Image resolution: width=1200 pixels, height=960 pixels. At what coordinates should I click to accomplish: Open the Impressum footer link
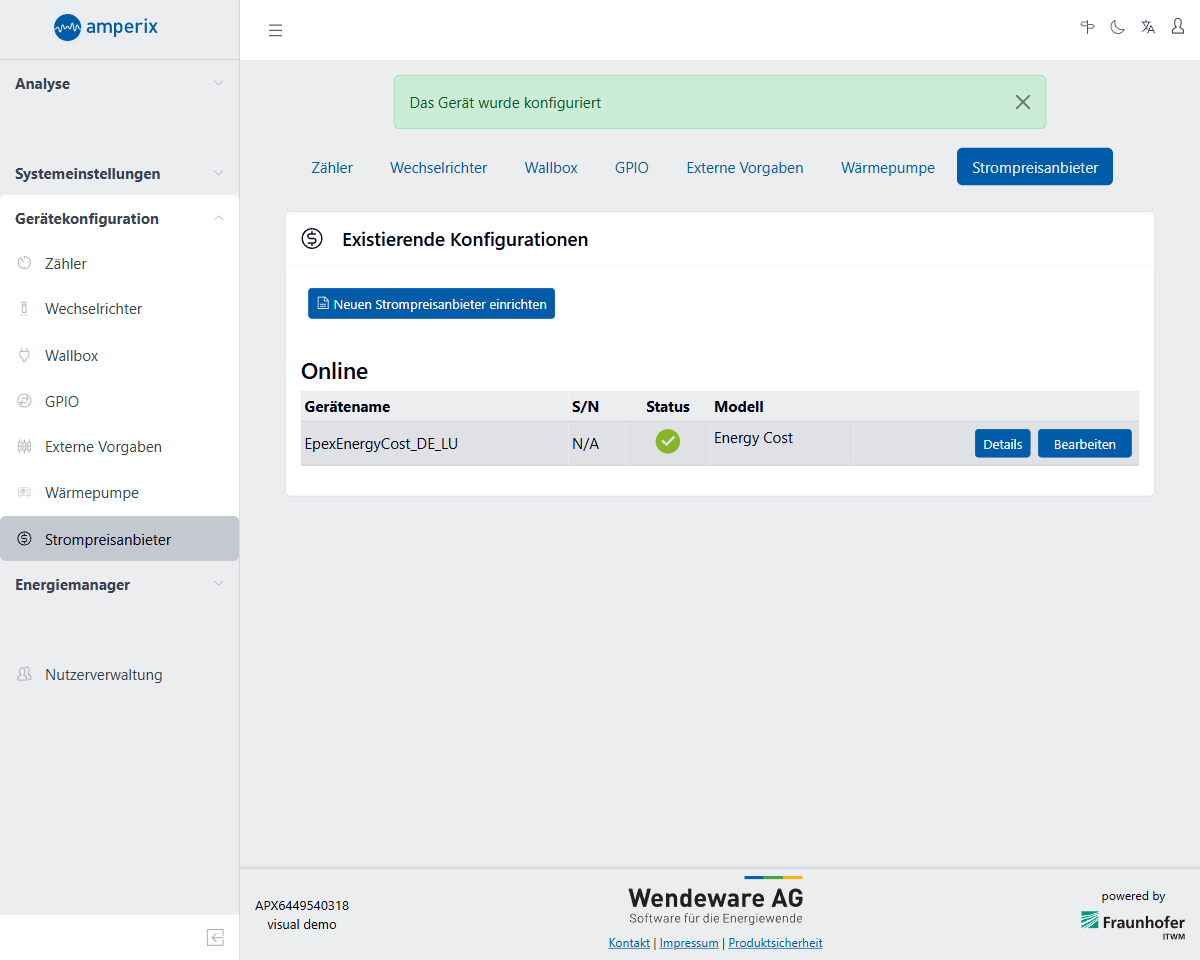coord(689,943)
